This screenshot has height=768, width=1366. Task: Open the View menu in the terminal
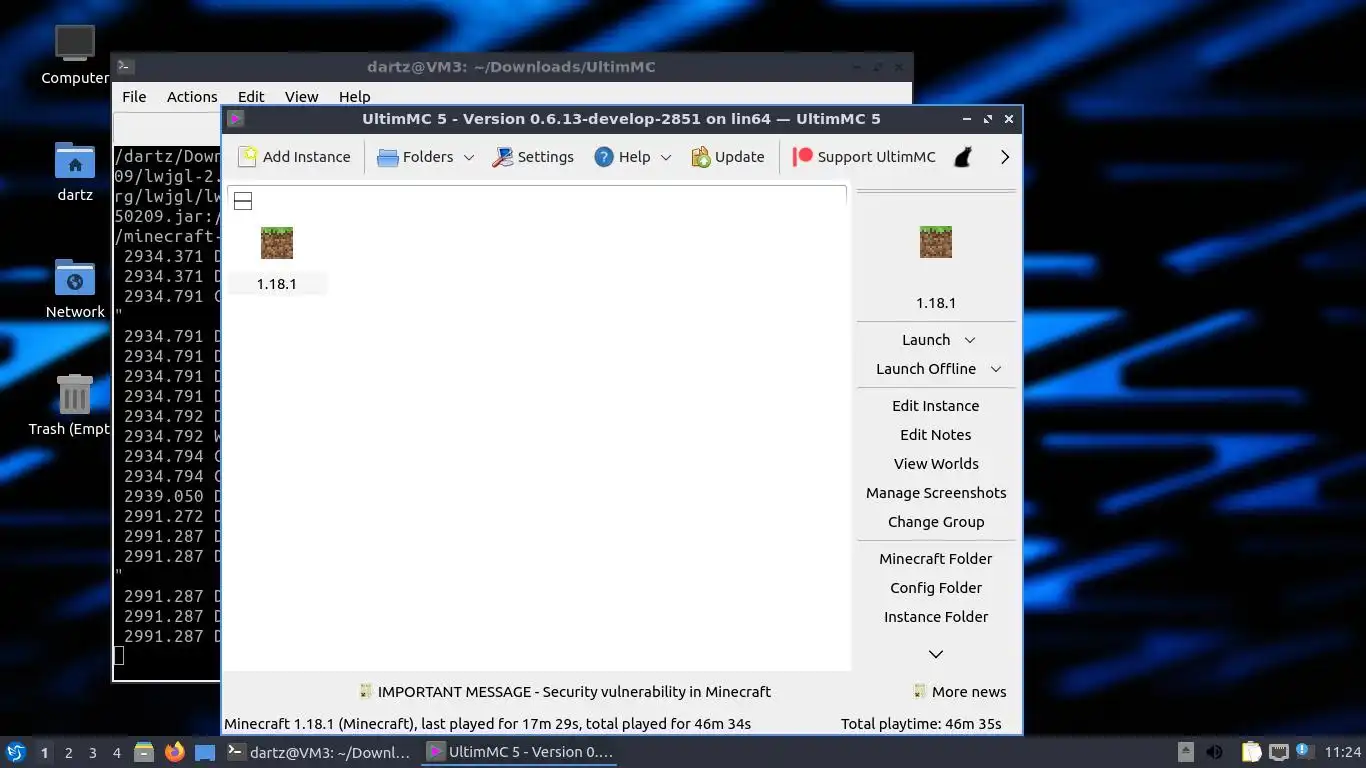click(x=301, y=97)
